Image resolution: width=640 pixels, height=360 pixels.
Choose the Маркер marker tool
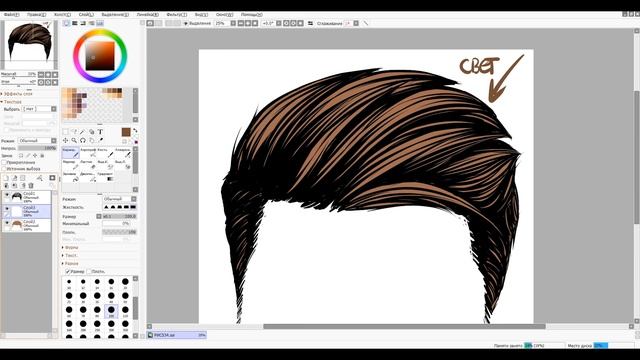71,164
